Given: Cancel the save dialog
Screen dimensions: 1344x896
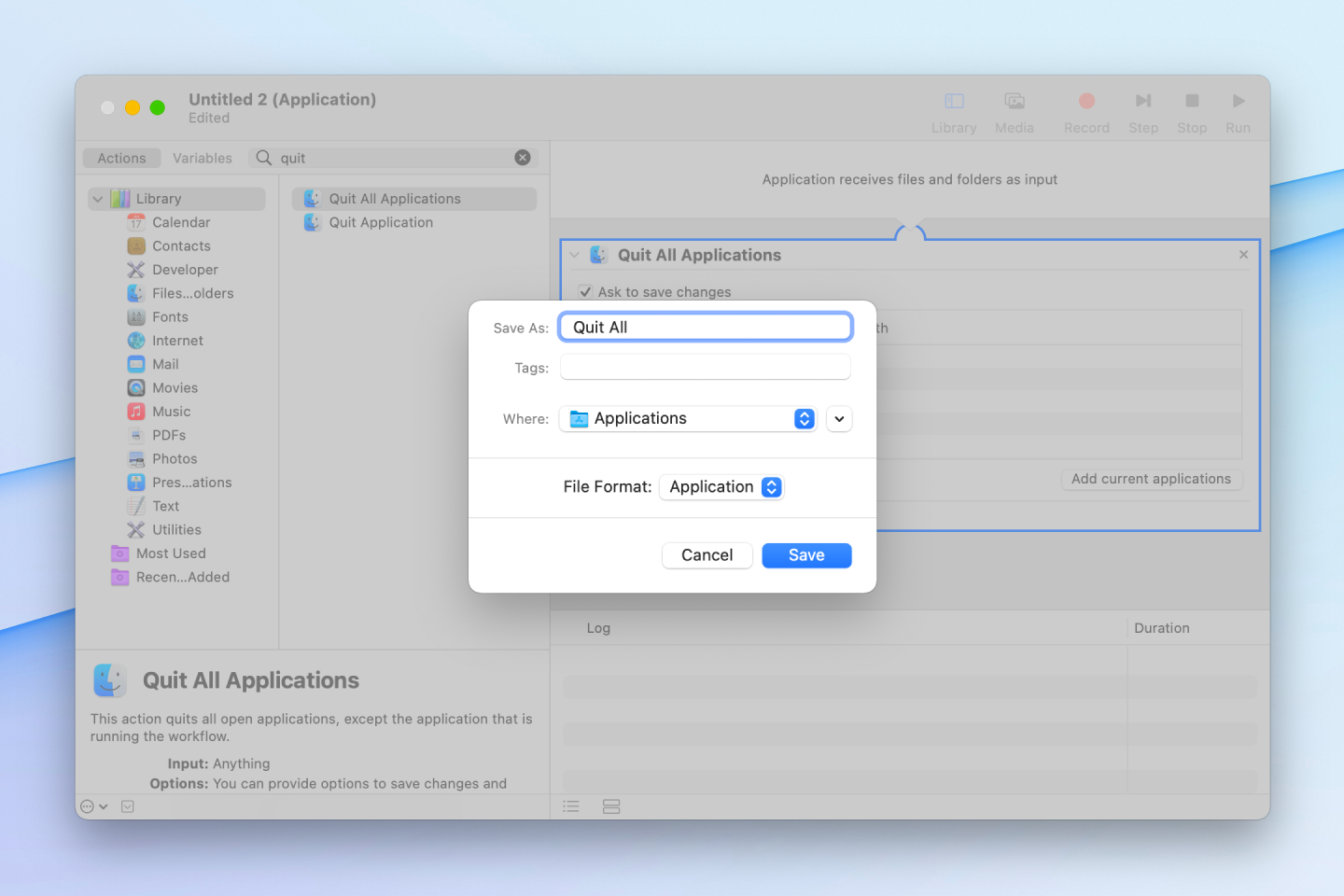Looking at the screenshot, I should [707, 555].
